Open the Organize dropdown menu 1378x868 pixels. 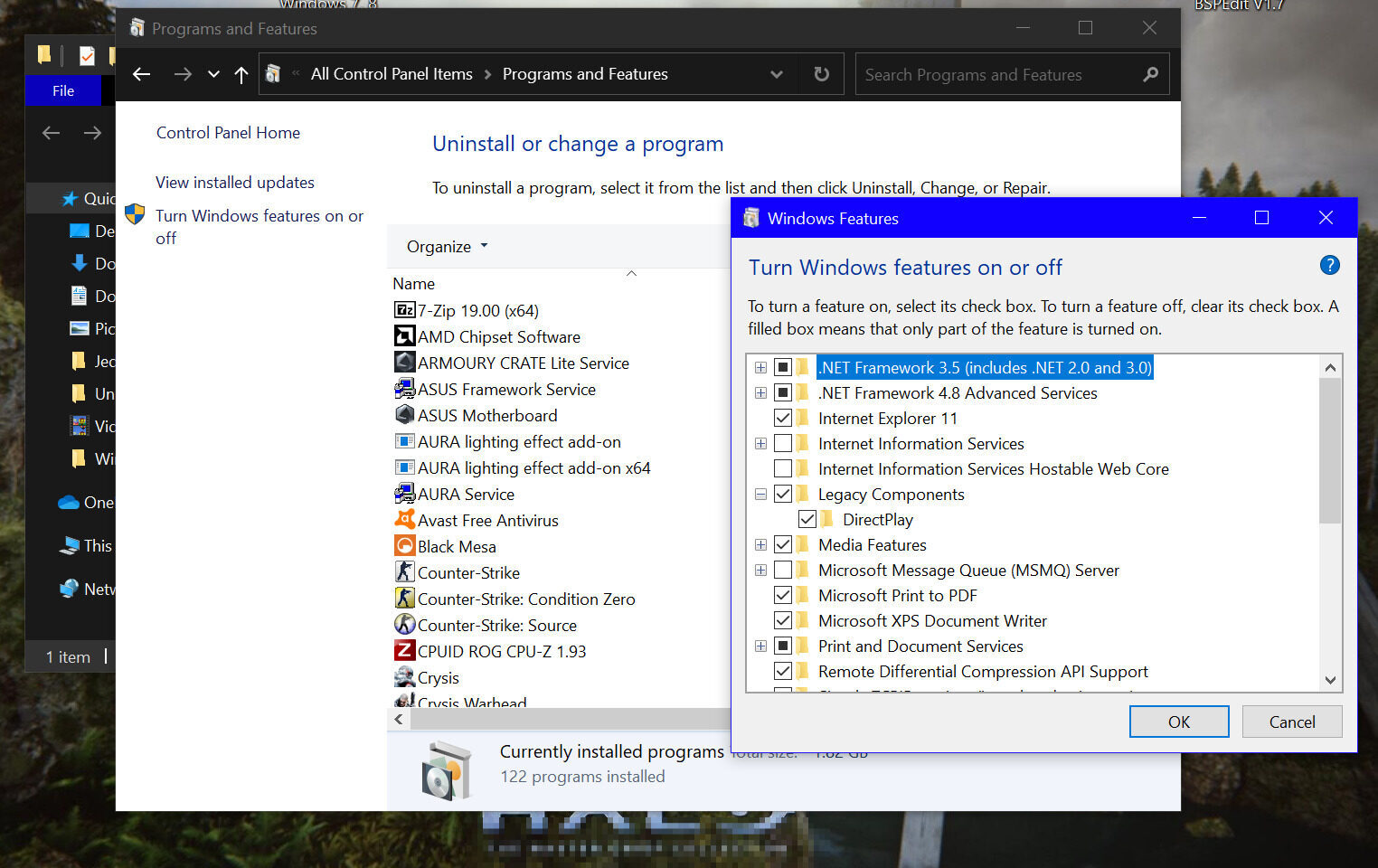[447, 247]
